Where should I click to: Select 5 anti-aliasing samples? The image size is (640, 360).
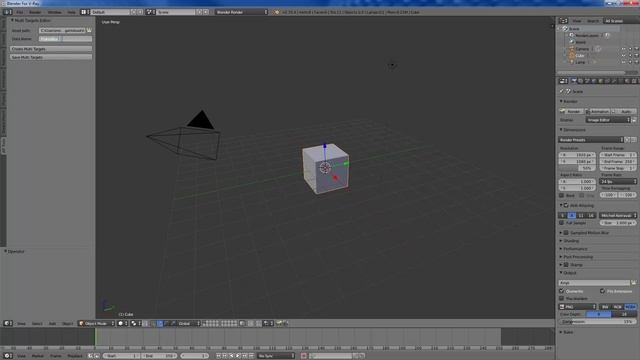coord(562,215)
